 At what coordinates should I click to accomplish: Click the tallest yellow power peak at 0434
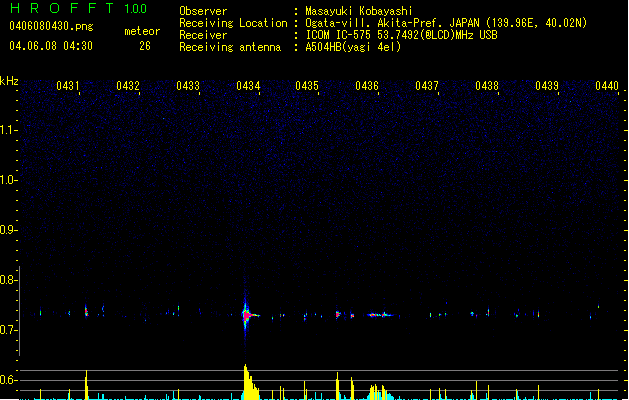(250, 382)
